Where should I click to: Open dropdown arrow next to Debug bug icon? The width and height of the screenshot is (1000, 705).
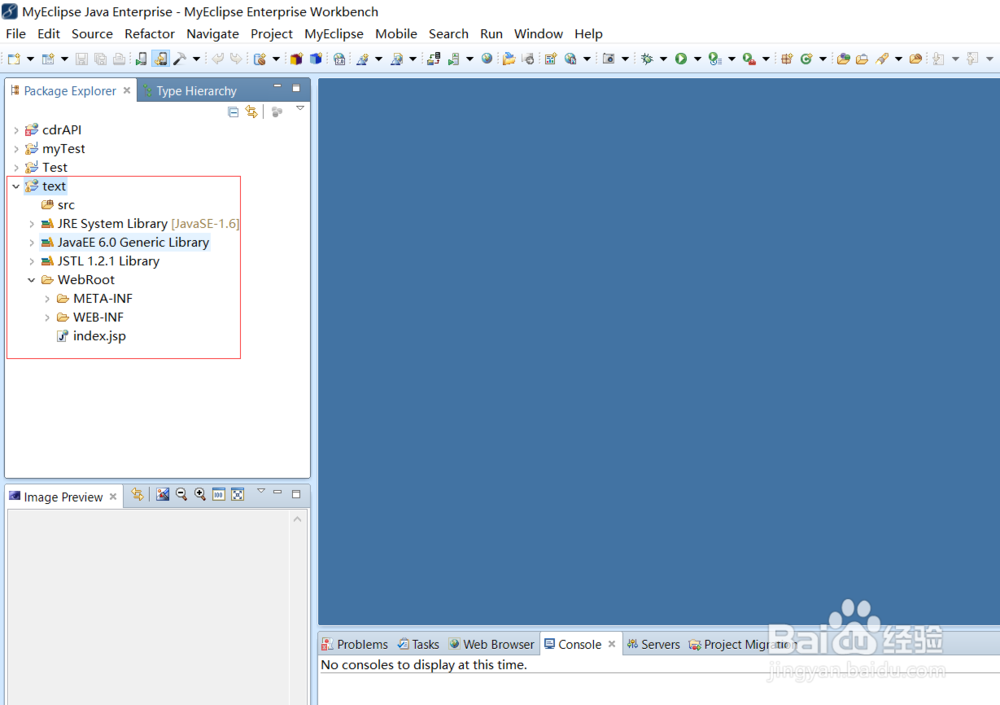[663, 59]
